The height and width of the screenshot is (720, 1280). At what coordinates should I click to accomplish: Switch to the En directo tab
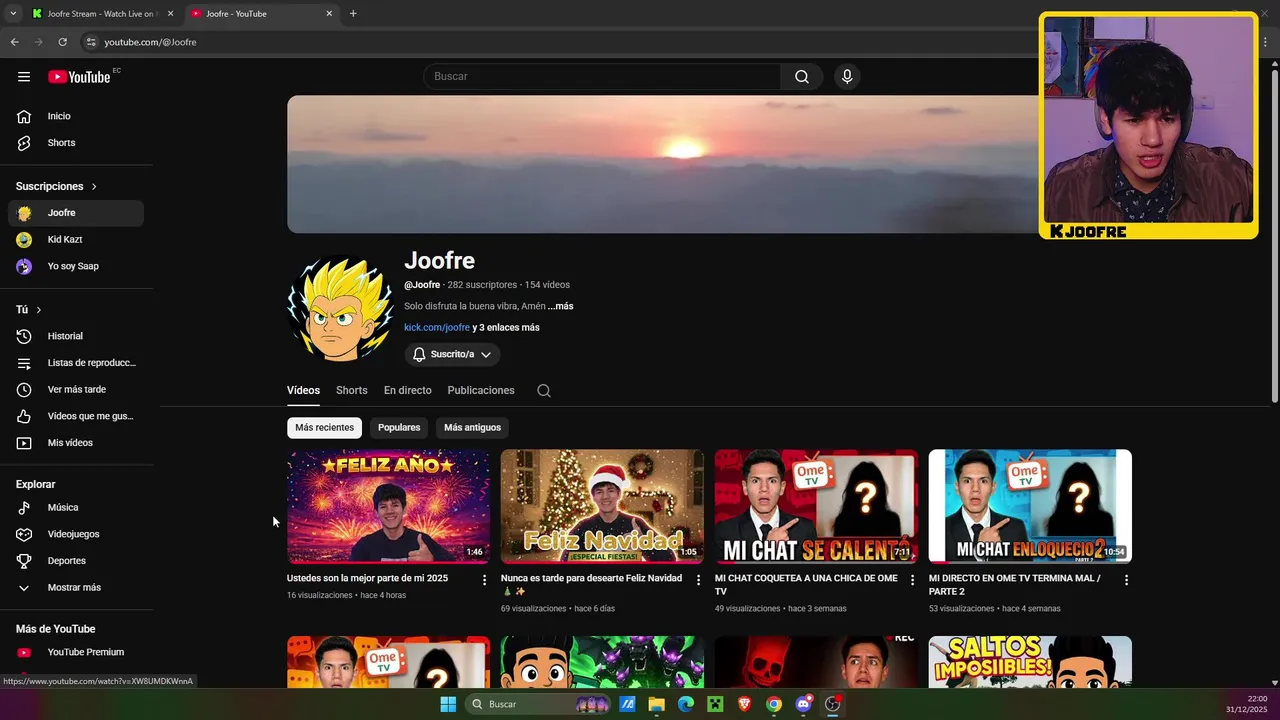click(408, 391)
